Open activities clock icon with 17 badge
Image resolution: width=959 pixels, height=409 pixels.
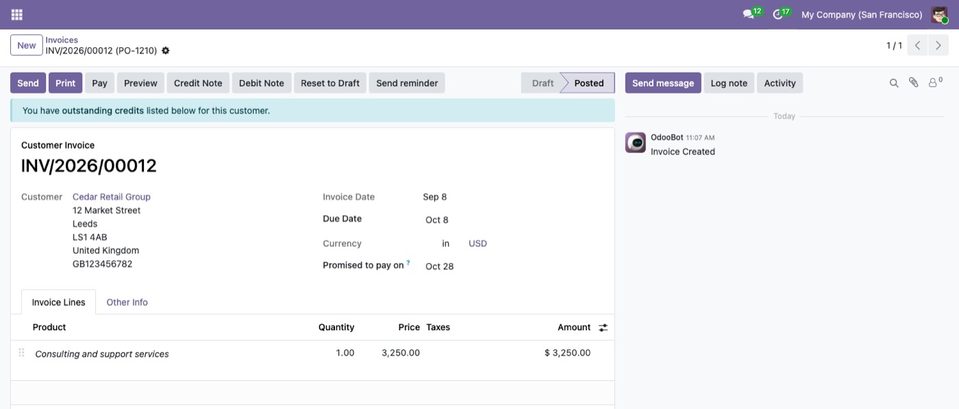point(782,13)
